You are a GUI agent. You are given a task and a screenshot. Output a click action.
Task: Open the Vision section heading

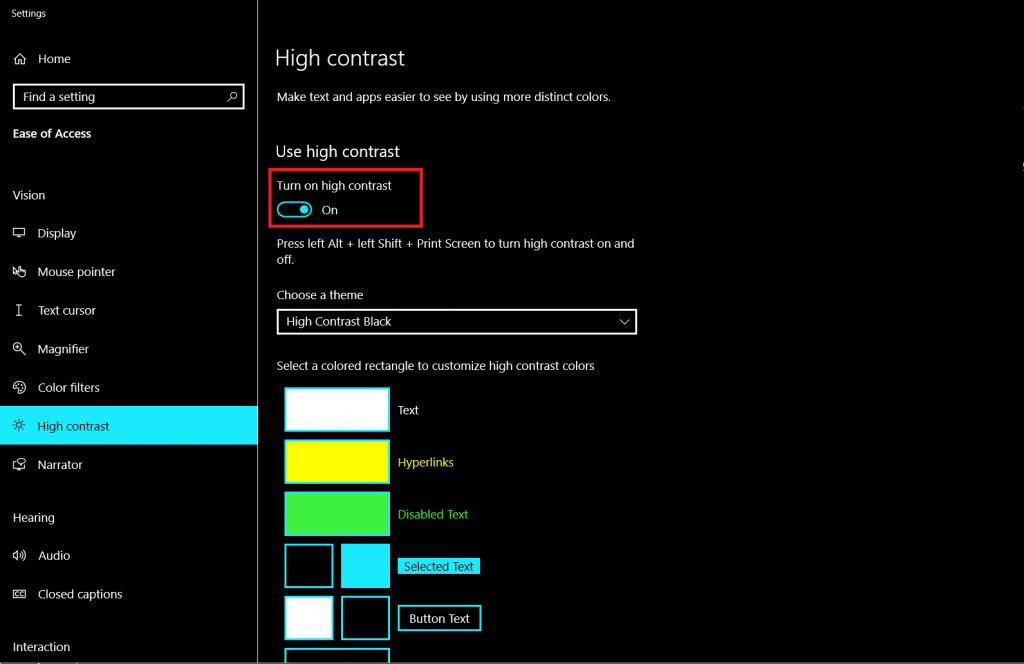point(29,195)
